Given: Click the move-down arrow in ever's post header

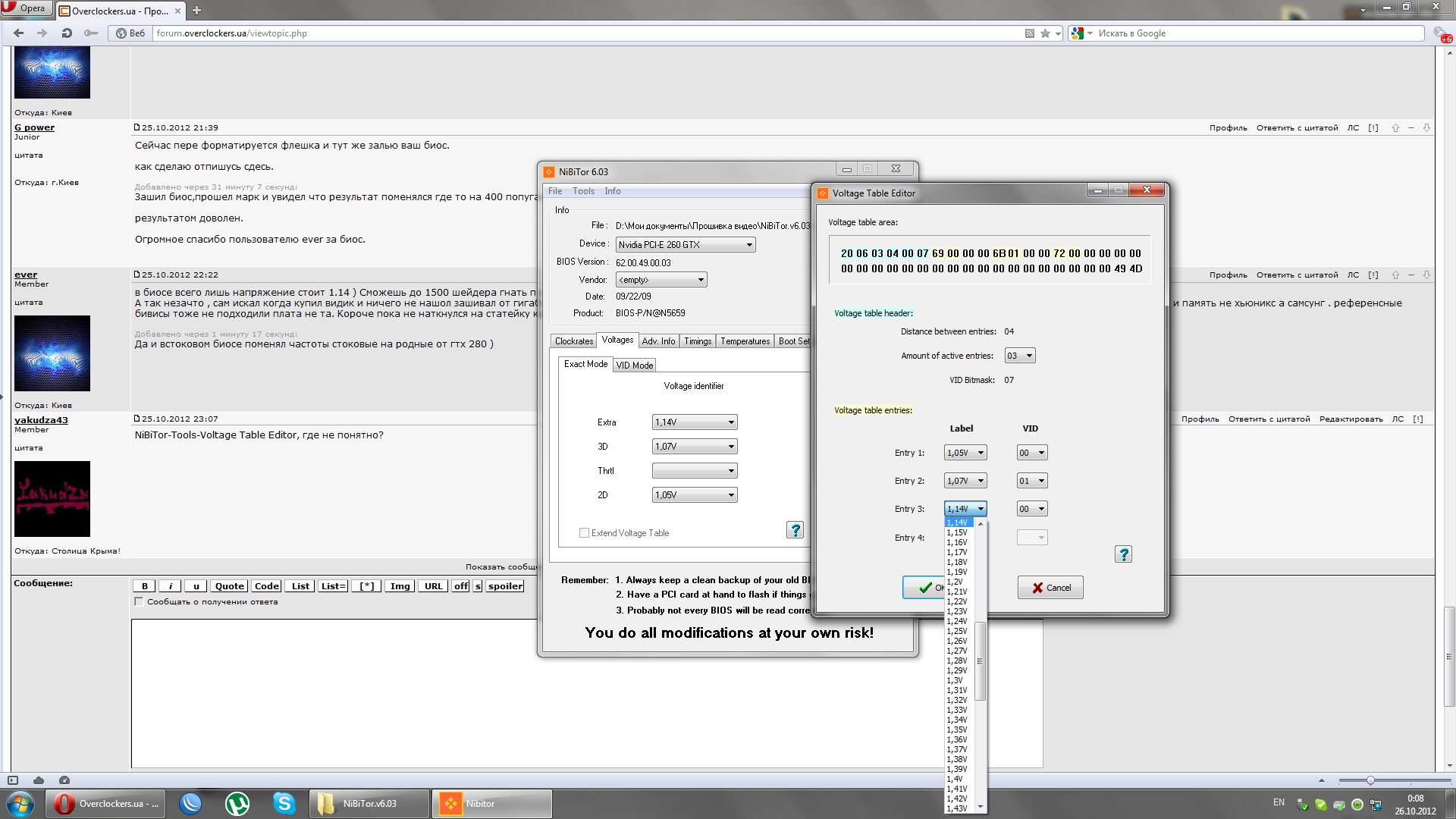Looking at the screenshot, I should [x=1426, y=275].
